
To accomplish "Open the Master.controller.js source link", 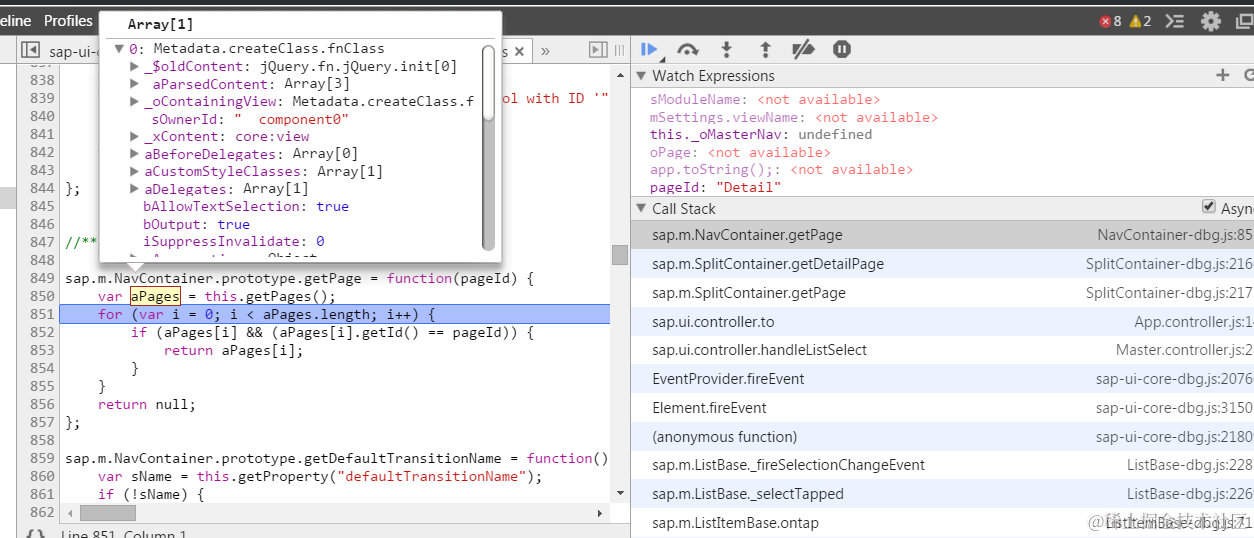I will (x=1184, y=350).
